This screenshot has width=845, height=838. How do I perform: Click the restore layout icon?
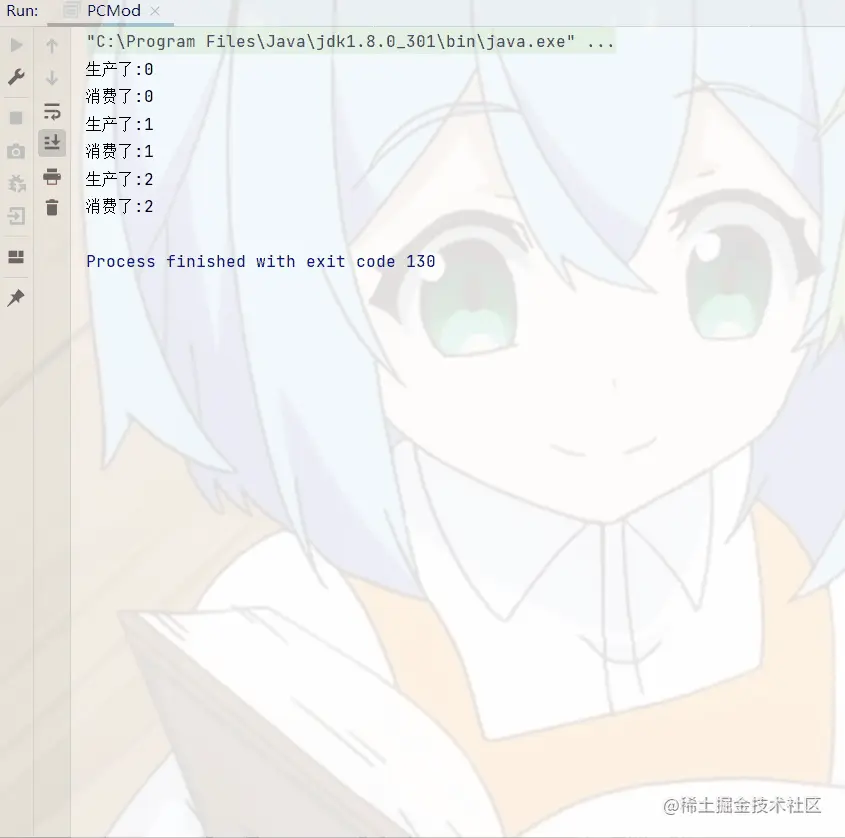click(x=16, y=257)
